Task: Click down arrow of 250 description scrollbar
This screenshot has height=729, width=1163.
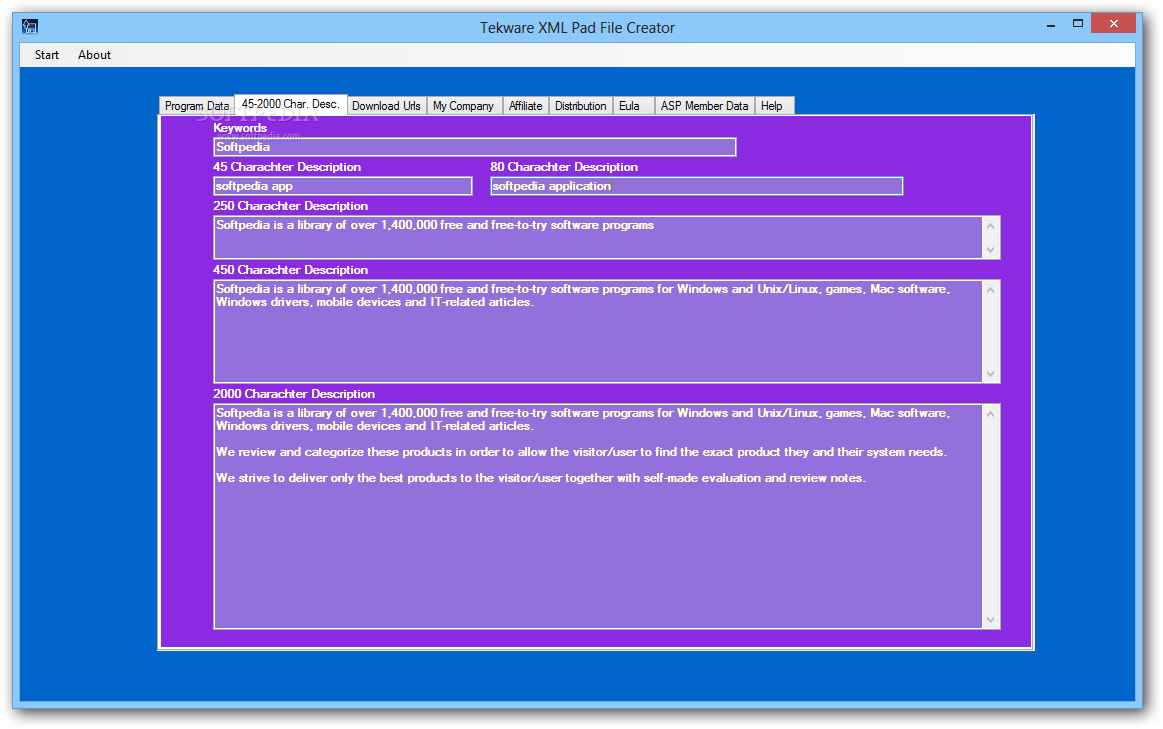Action: click(x=991, y=250)
